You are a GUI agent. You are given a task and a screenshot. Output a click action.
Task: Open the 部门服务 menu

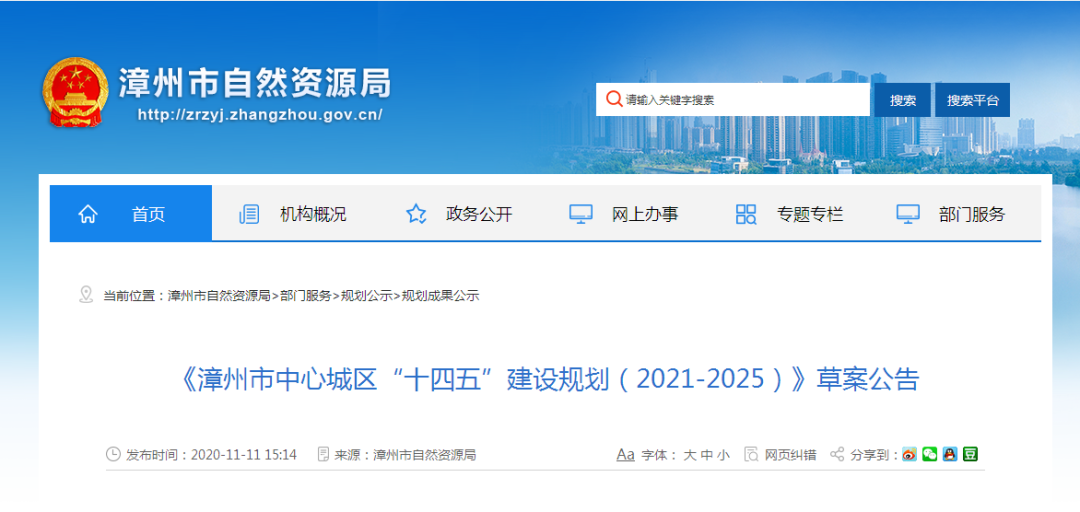click(x=971, y=214)
